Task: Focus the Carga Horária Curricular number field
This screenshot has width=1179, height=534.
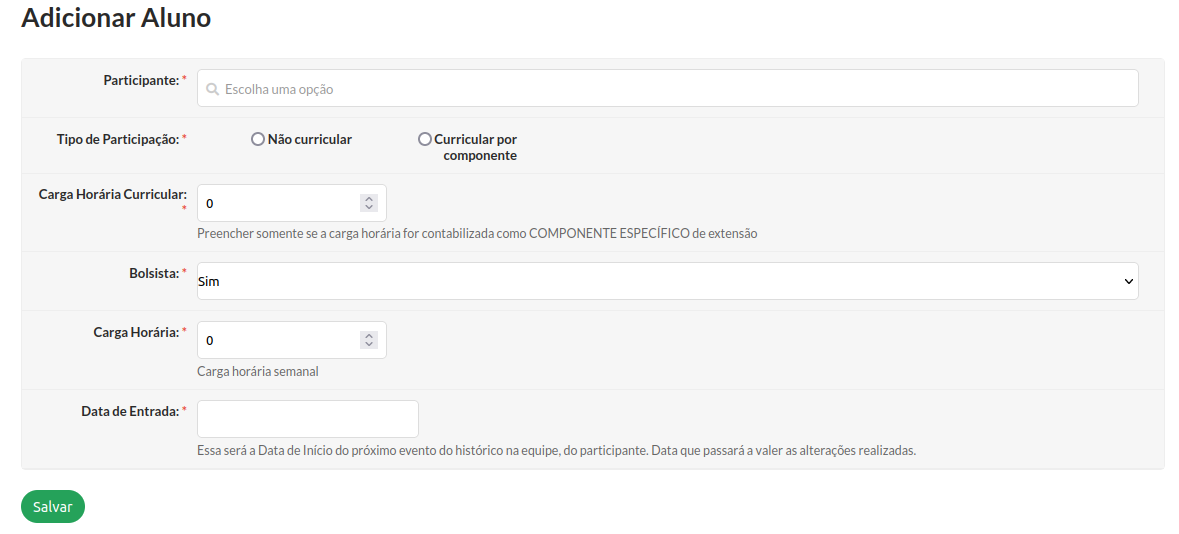Action: (292, 203)
